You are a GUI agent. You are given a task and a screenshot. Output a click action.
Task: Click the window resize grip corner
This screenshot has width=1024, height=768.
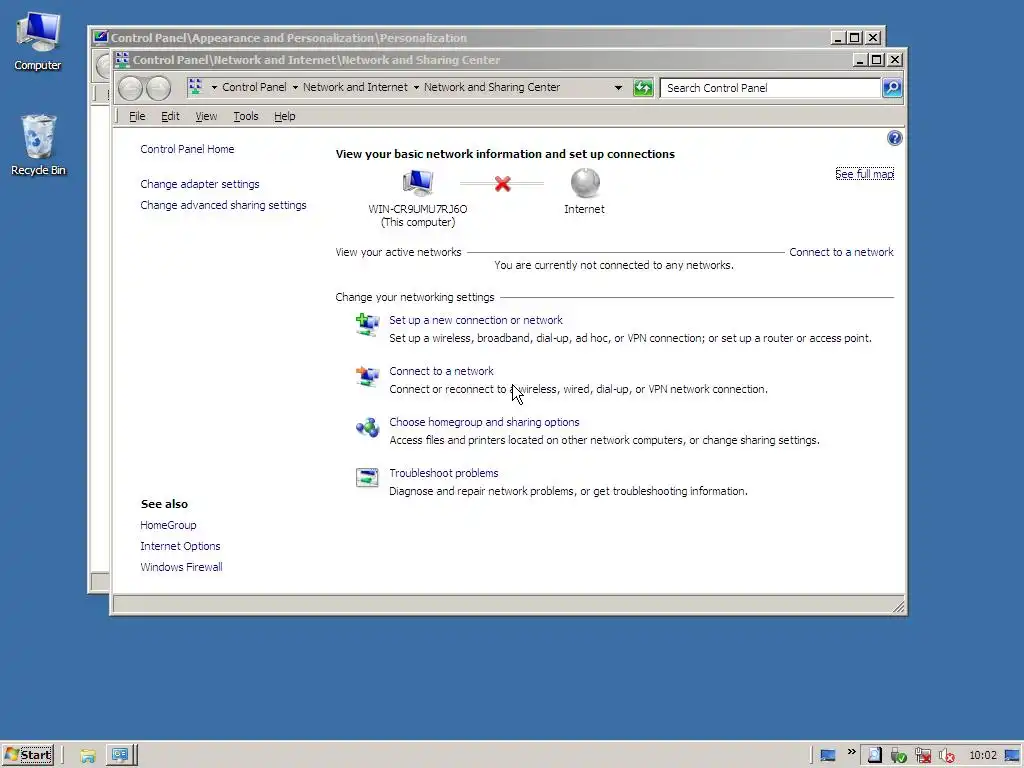point(899,607)
